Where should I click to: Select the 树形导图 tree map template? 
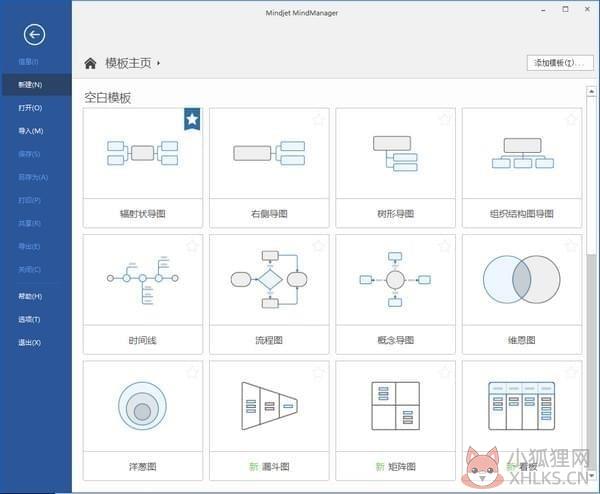(x=396, y=168)
